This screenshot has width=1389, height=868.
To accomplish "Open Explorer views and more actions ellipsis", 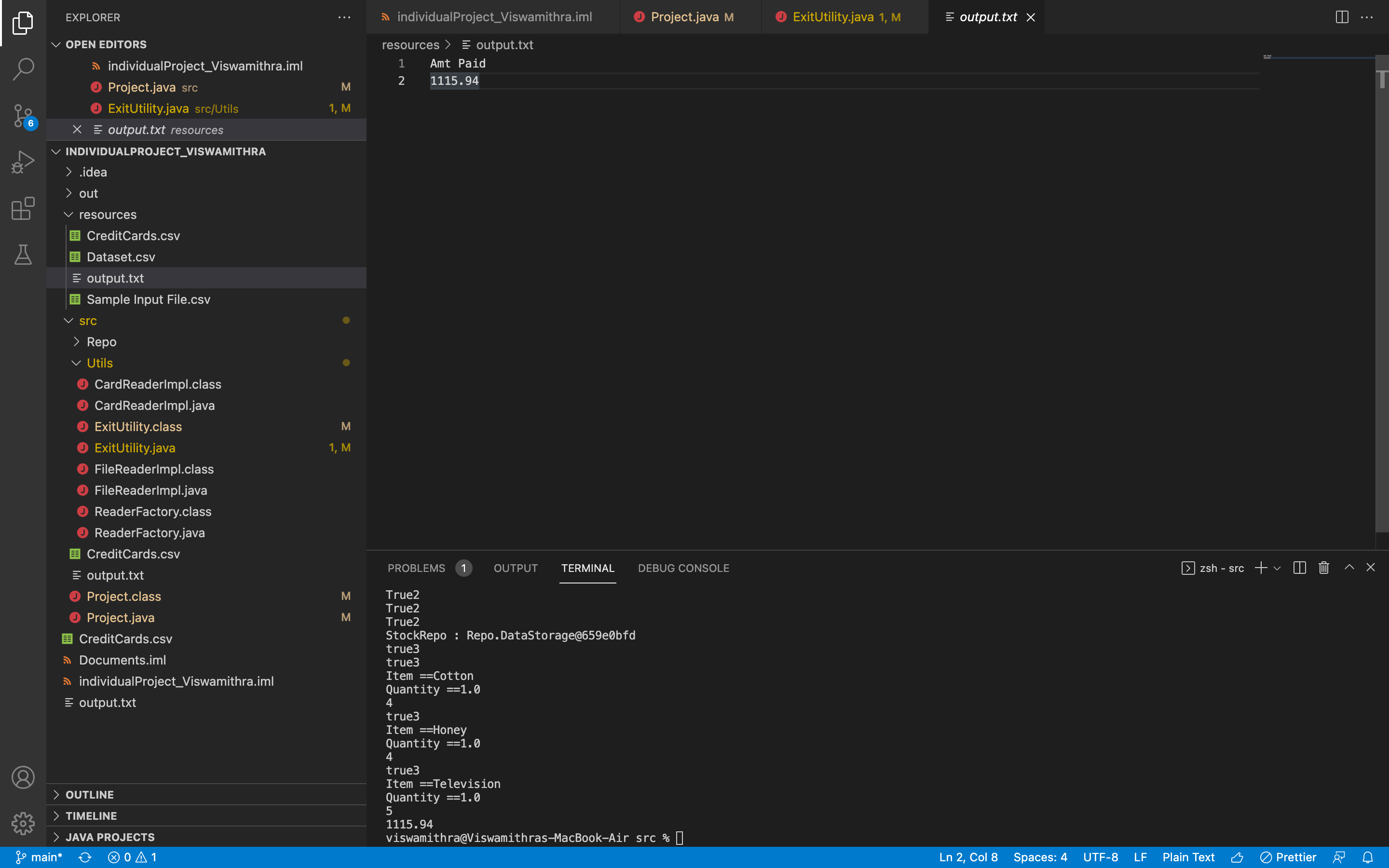I will 344,17.
